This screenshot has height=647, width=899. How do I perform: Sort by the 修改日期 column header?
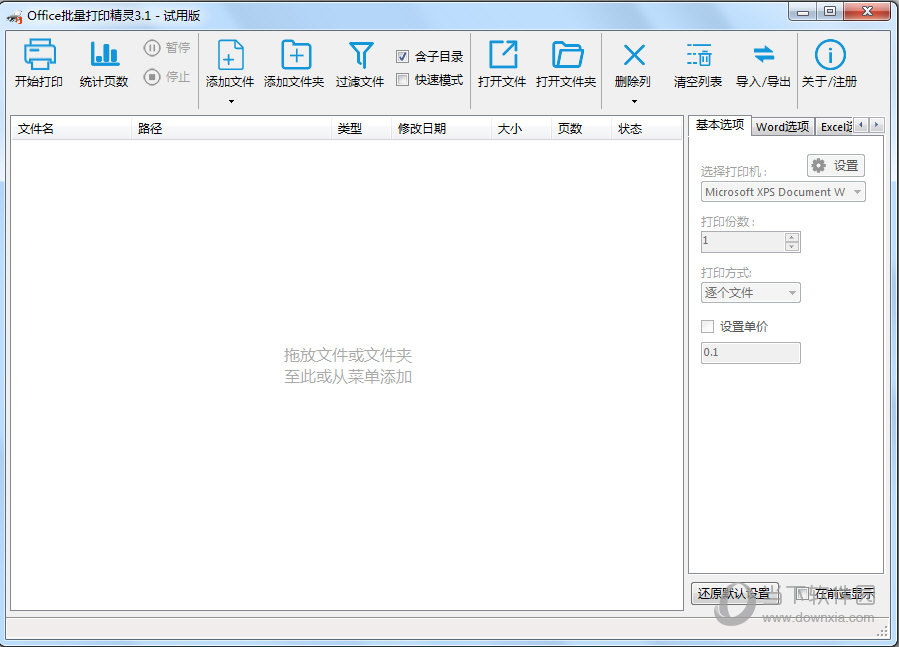click(442, 128)
